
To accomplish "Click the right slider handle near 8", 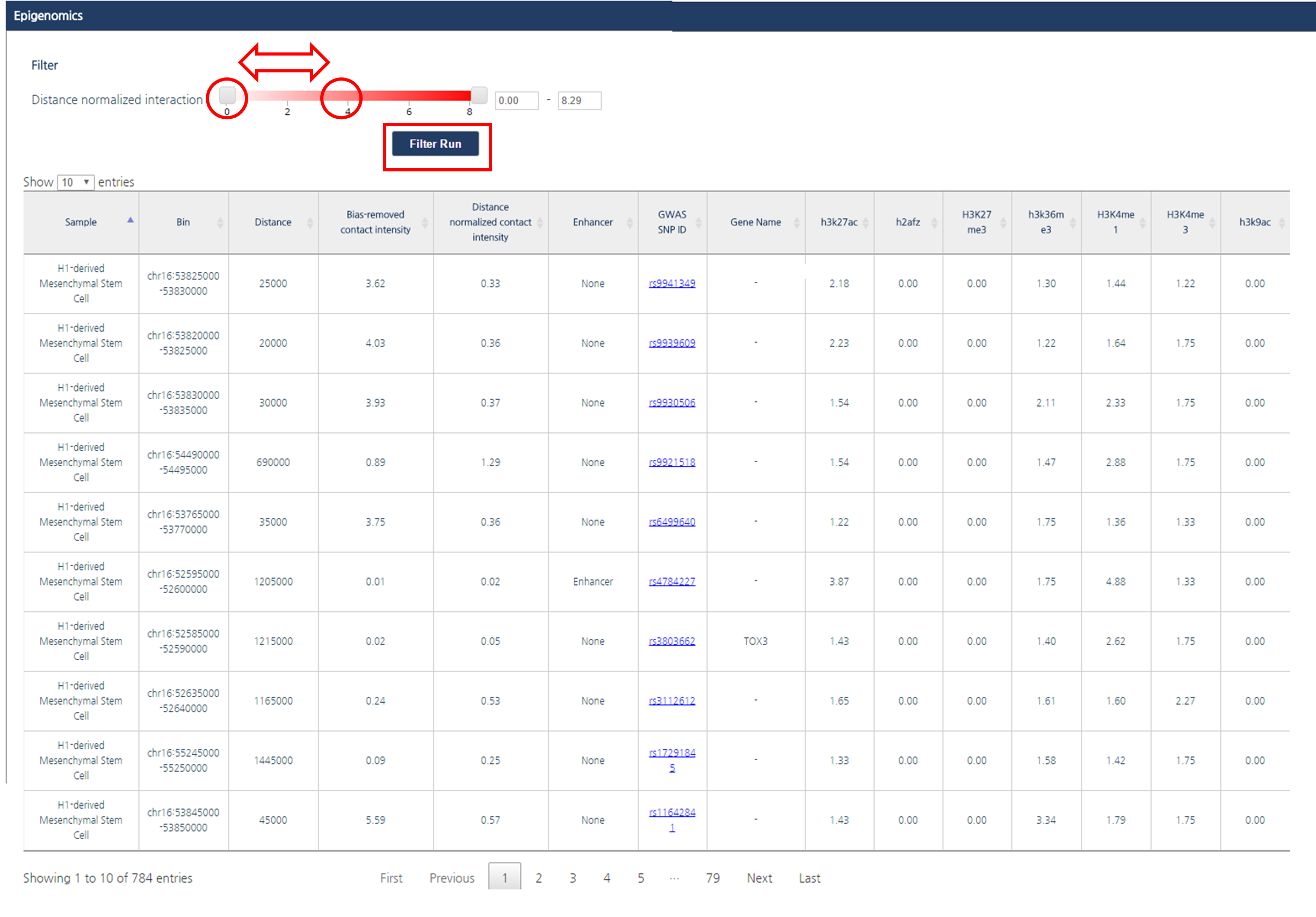I will pos(479,95).
